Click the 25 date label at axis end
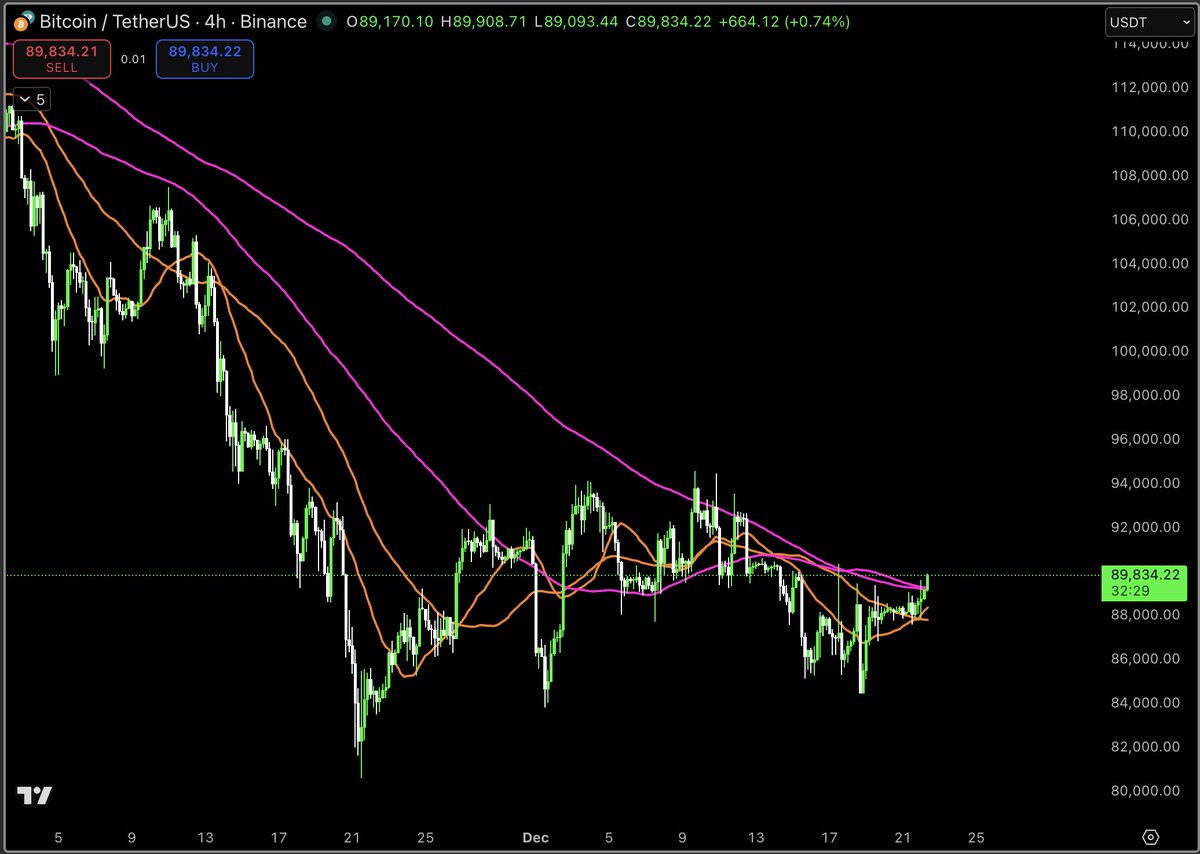This screenshot has width=1200, height=854. [977, 837]
